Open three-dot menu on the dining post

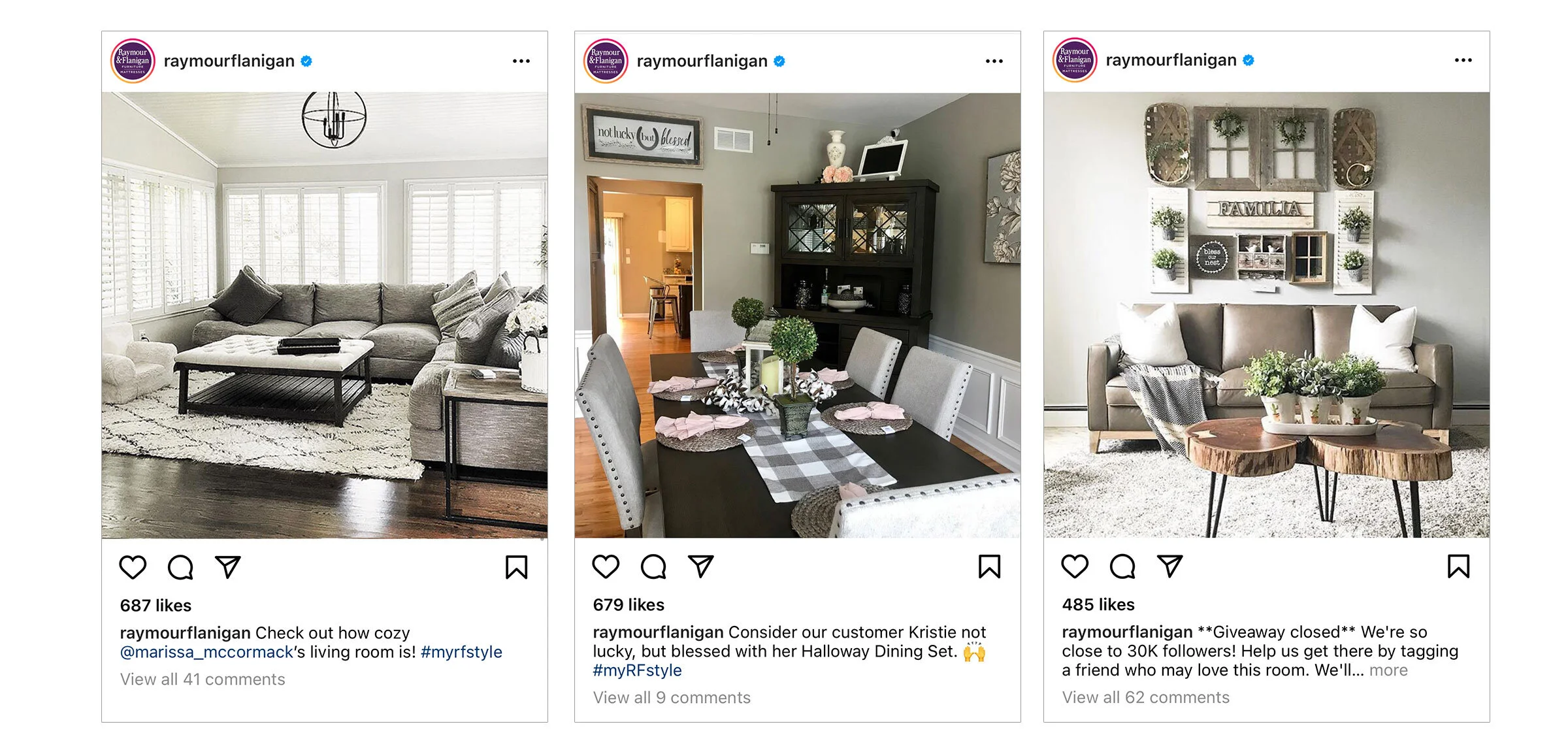pyautogui.click(x=994, y=61)
